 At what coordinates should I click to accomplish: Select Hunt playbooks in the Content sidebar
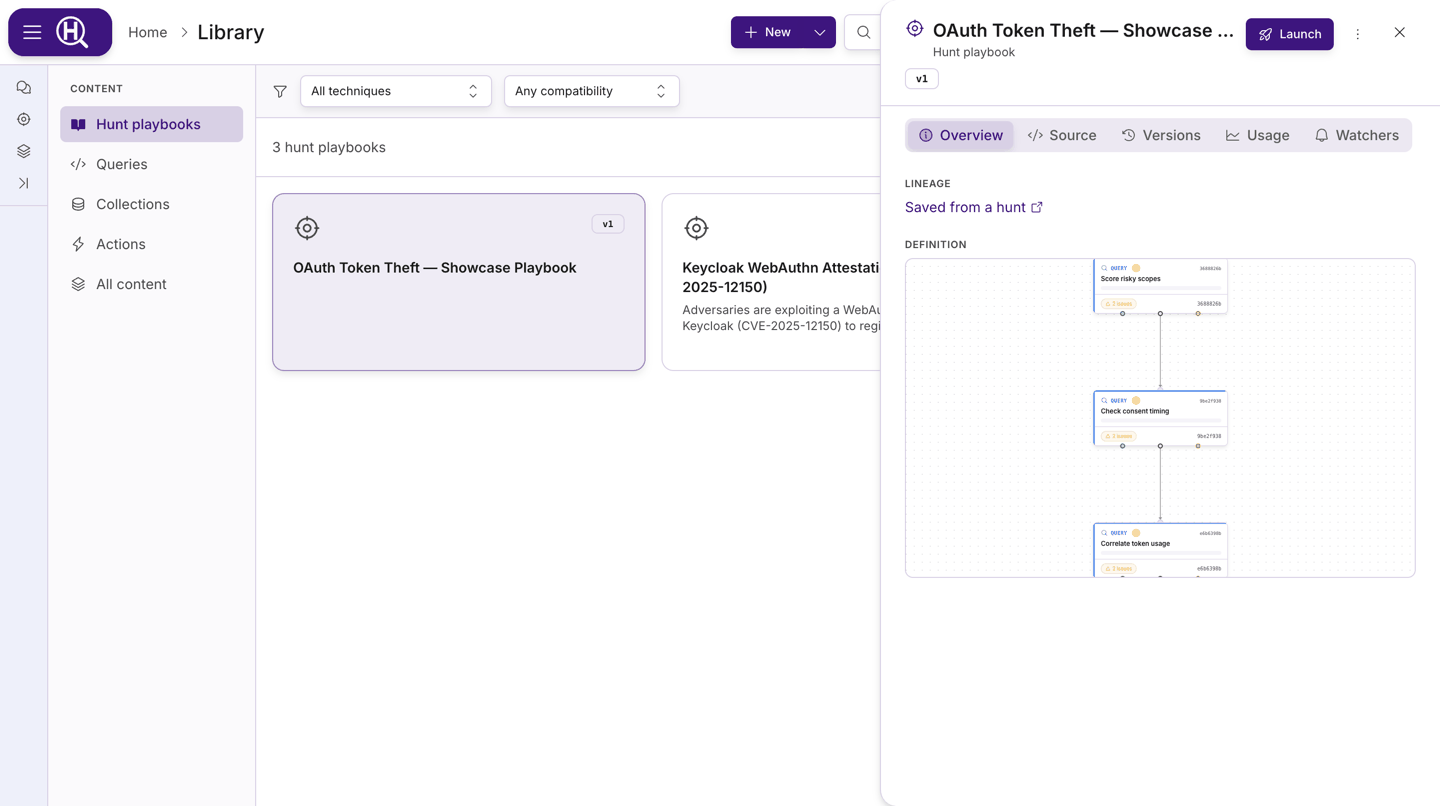[152, 124]
